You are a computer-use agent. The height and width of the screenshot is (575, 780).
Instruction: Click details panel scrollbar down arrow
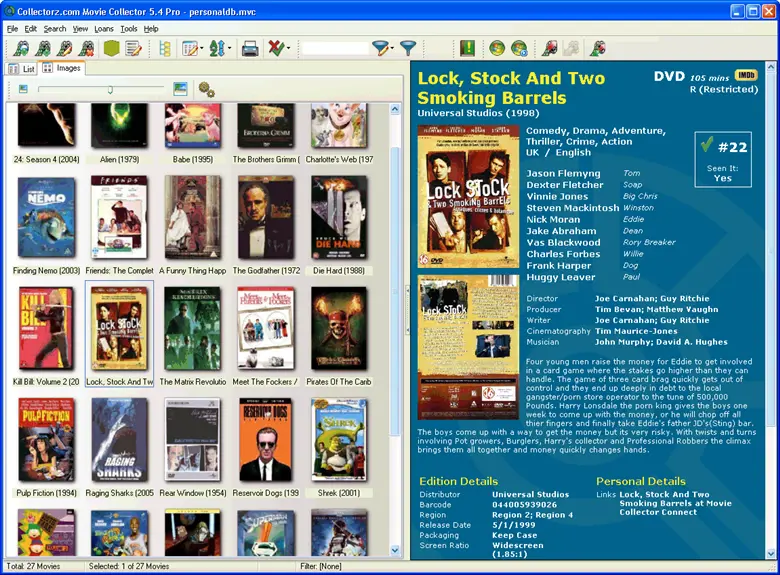tap(771, 554)
